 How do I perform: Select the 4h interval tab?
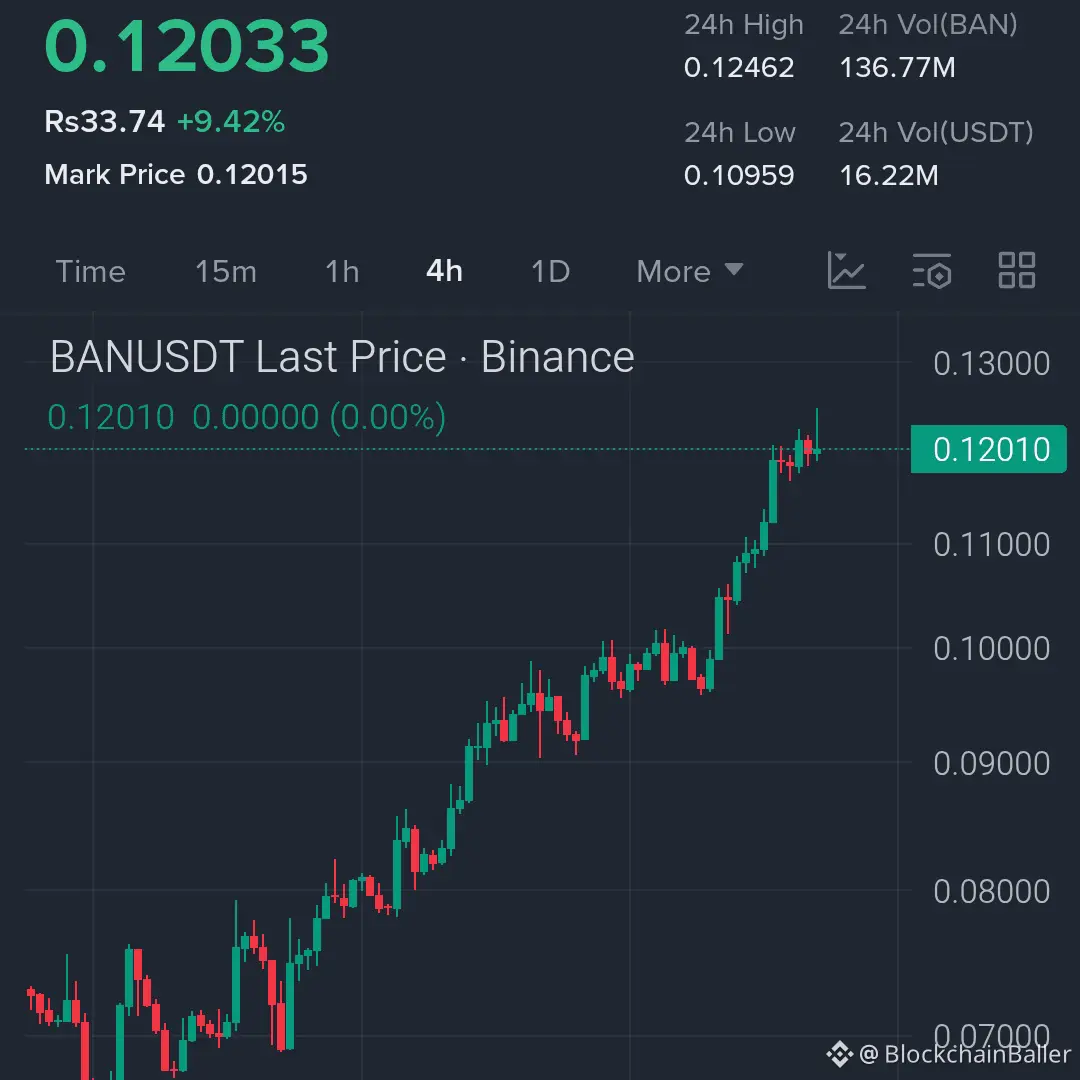(x=444, y=271)
